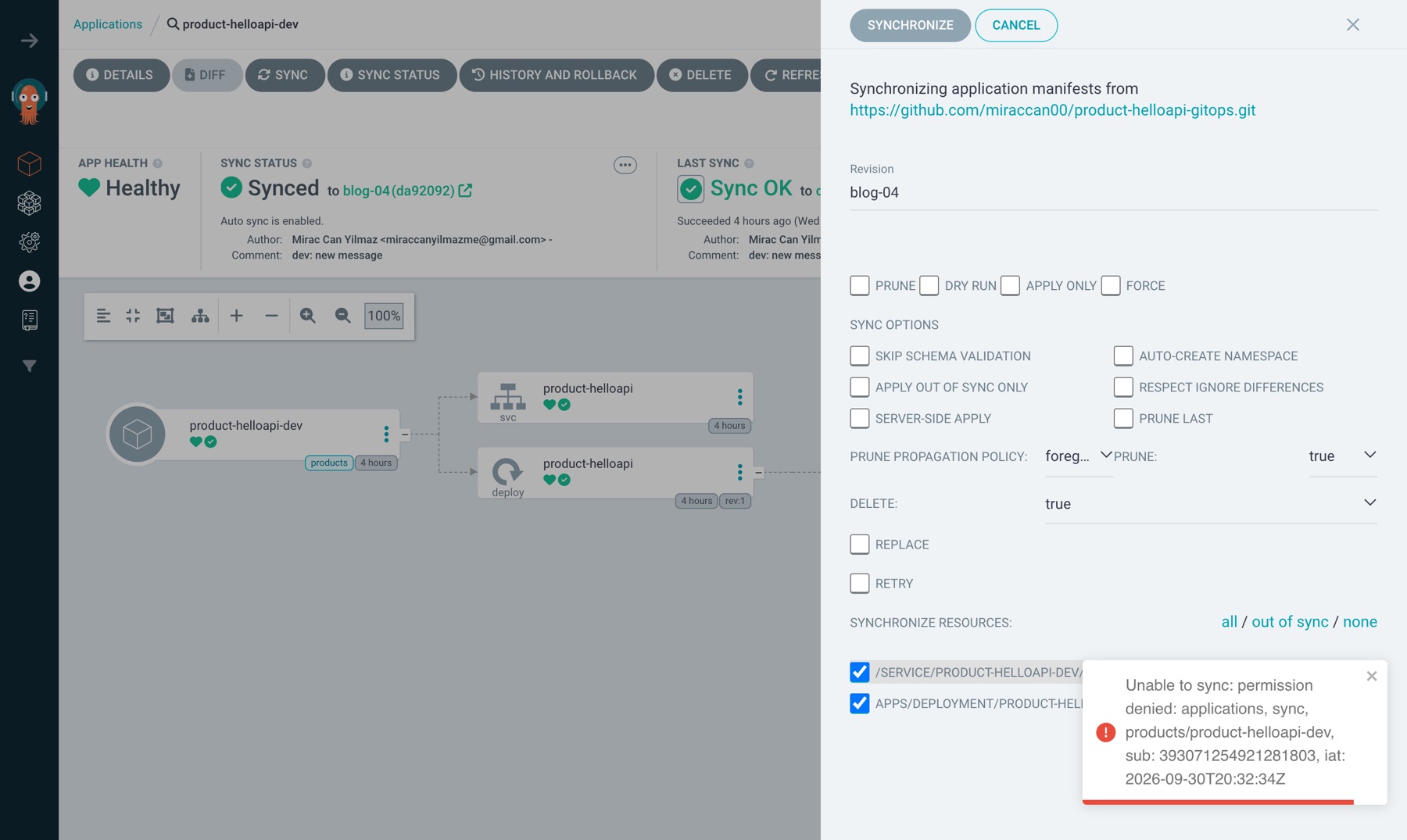
Task: Open User Info sidebar icon
Action: 29,281
